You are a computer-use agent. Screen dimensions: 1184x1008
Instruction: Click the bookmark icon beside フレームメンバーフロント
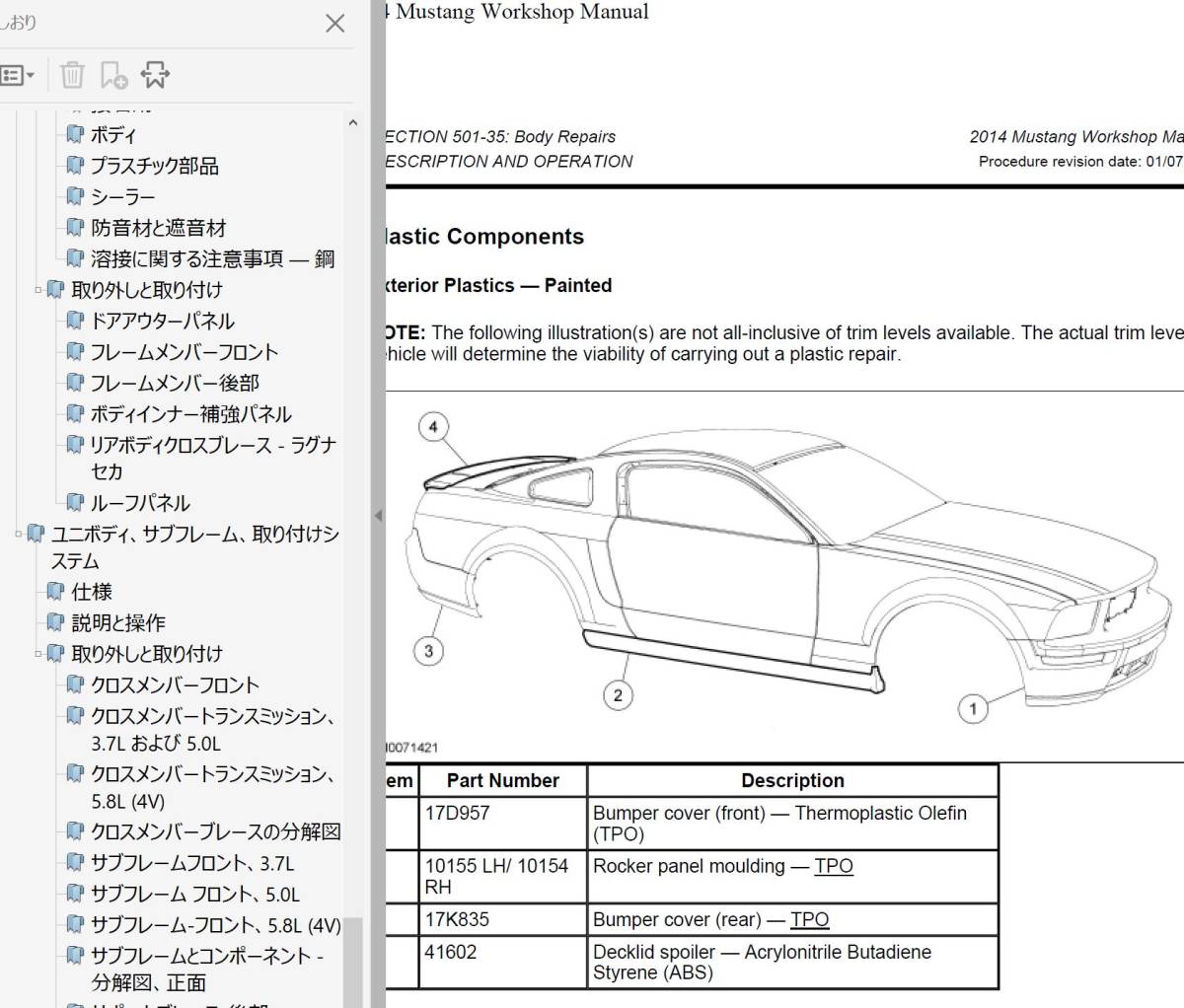(x=75, y=351)
